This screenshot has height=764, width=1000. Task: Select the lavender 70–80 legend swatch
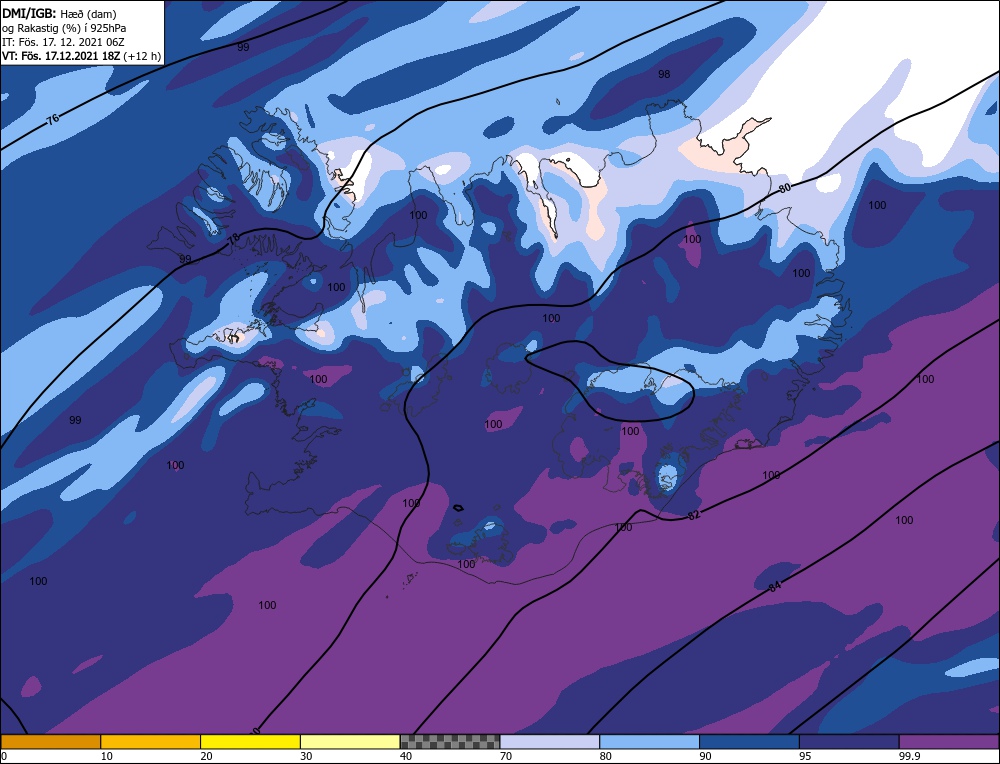point(550,741)
